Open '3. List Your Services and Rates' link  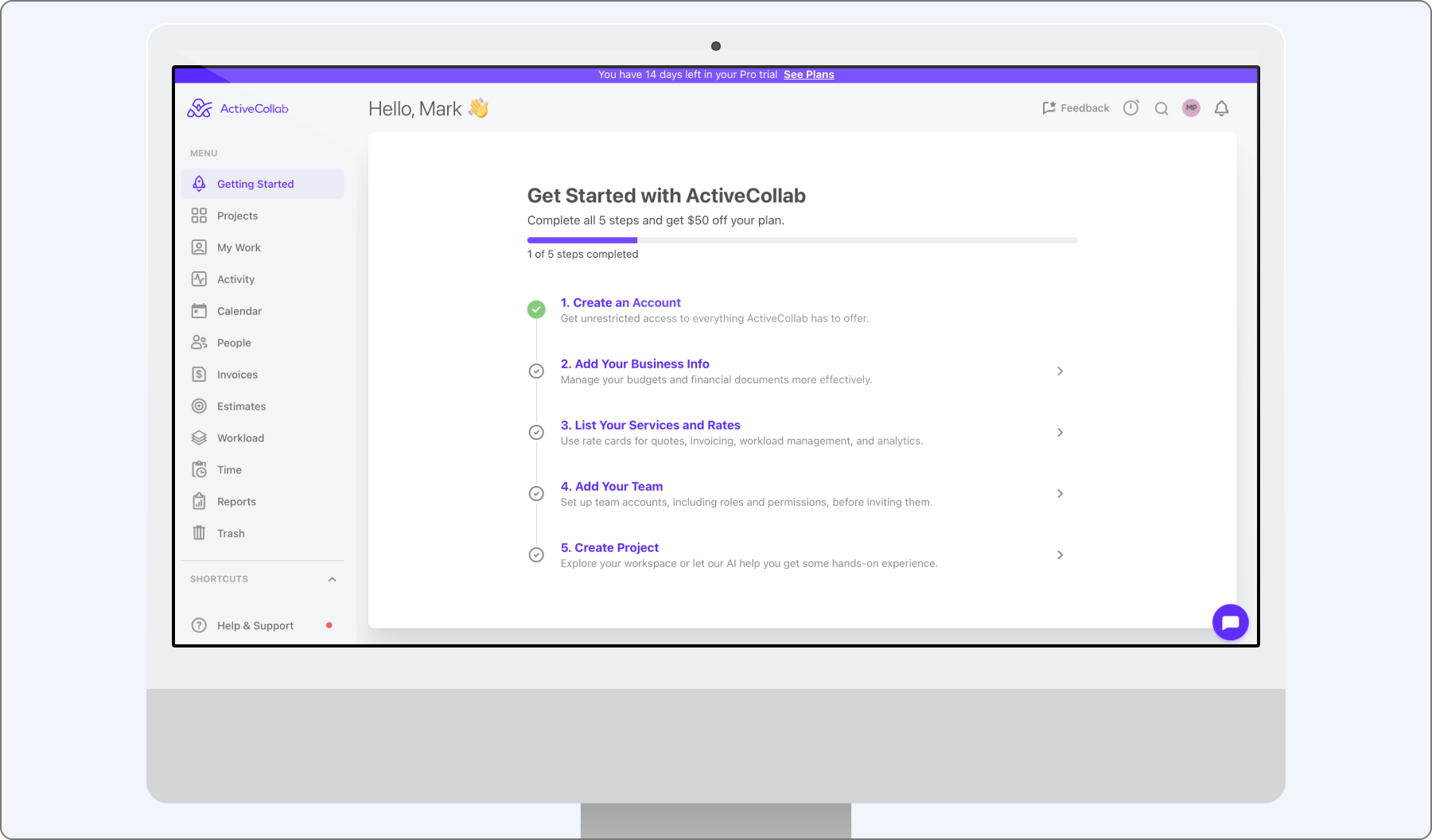pyautogui.click(x=650, y=425)
